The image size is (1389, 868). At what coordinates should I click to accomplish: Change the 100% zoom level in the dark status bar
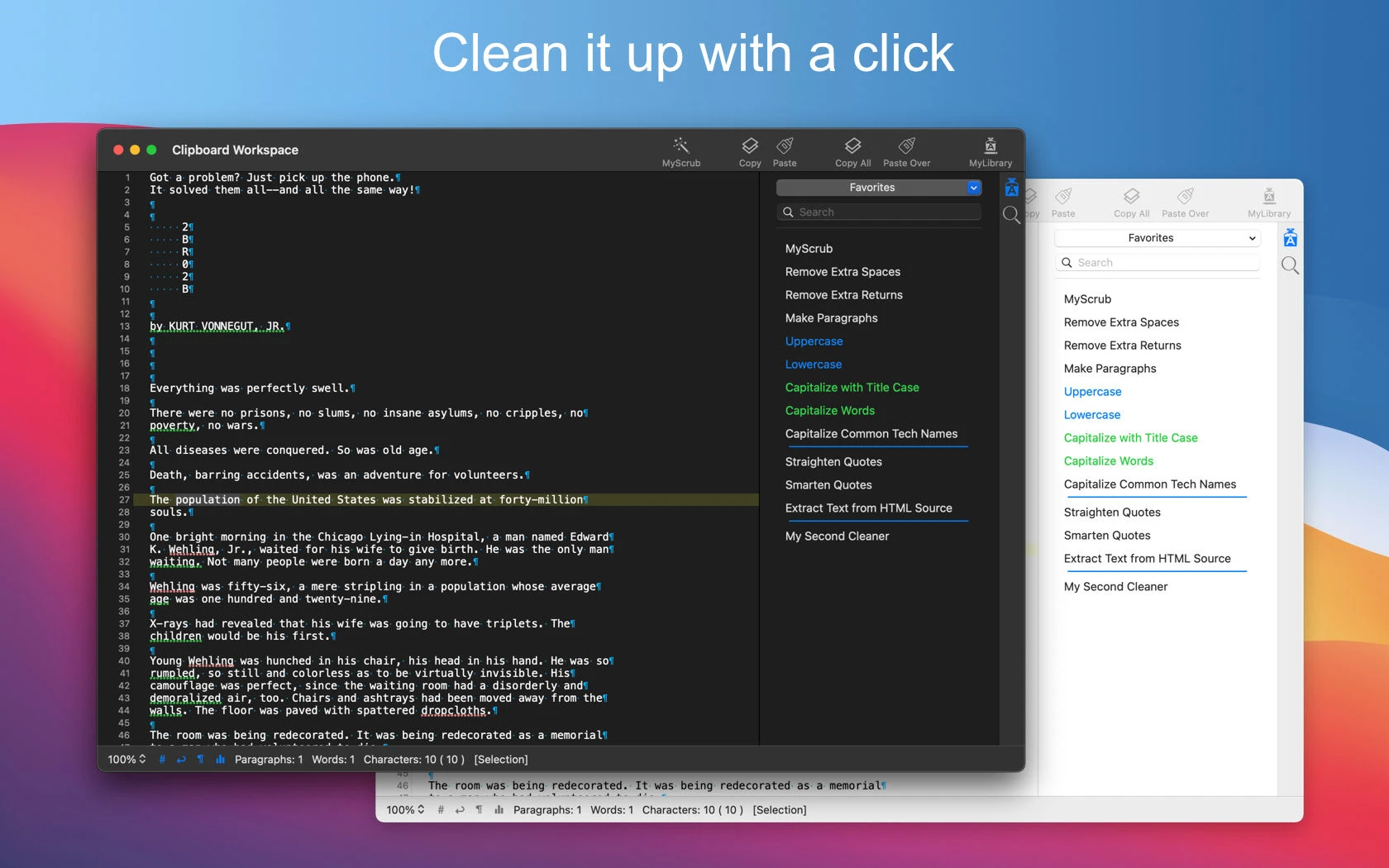[126, 760]
